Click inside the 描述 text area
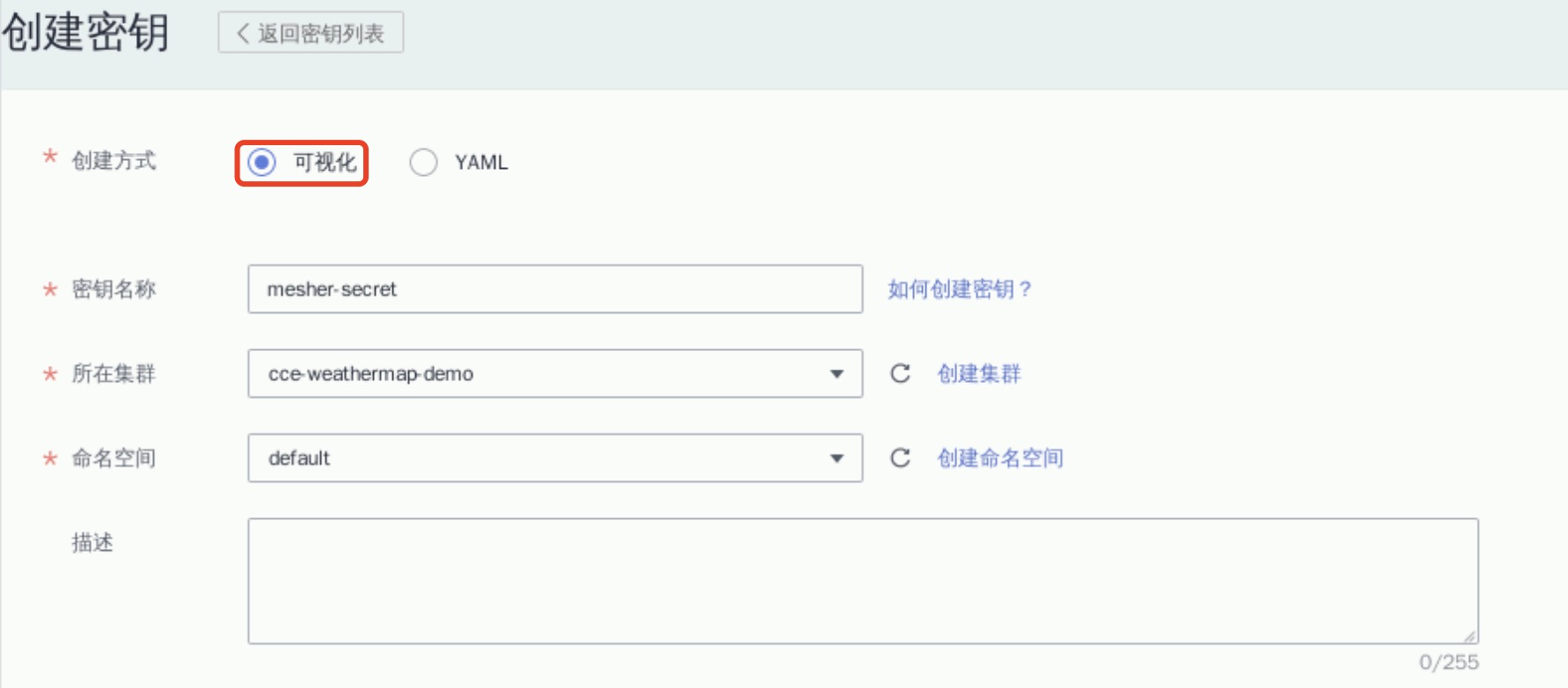Screen dimensions: 1568x688 [862, 580]
